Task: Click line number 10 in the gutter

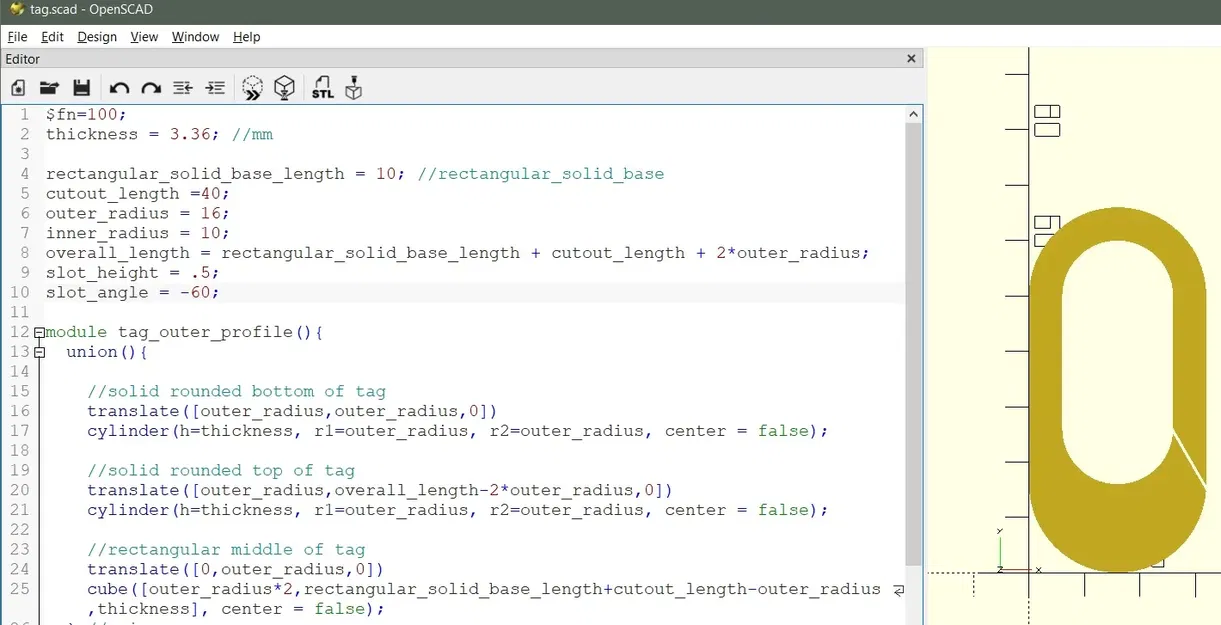Action: (20, 292)
